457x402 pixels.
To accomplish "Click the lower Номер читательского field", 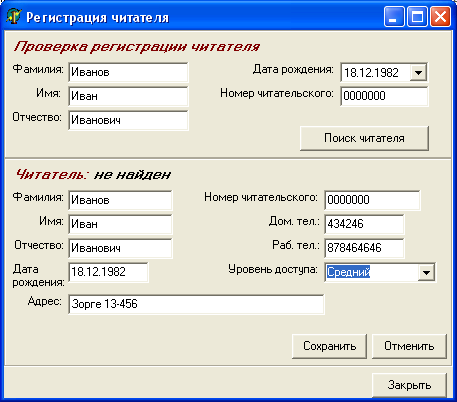I will [372, 200].
